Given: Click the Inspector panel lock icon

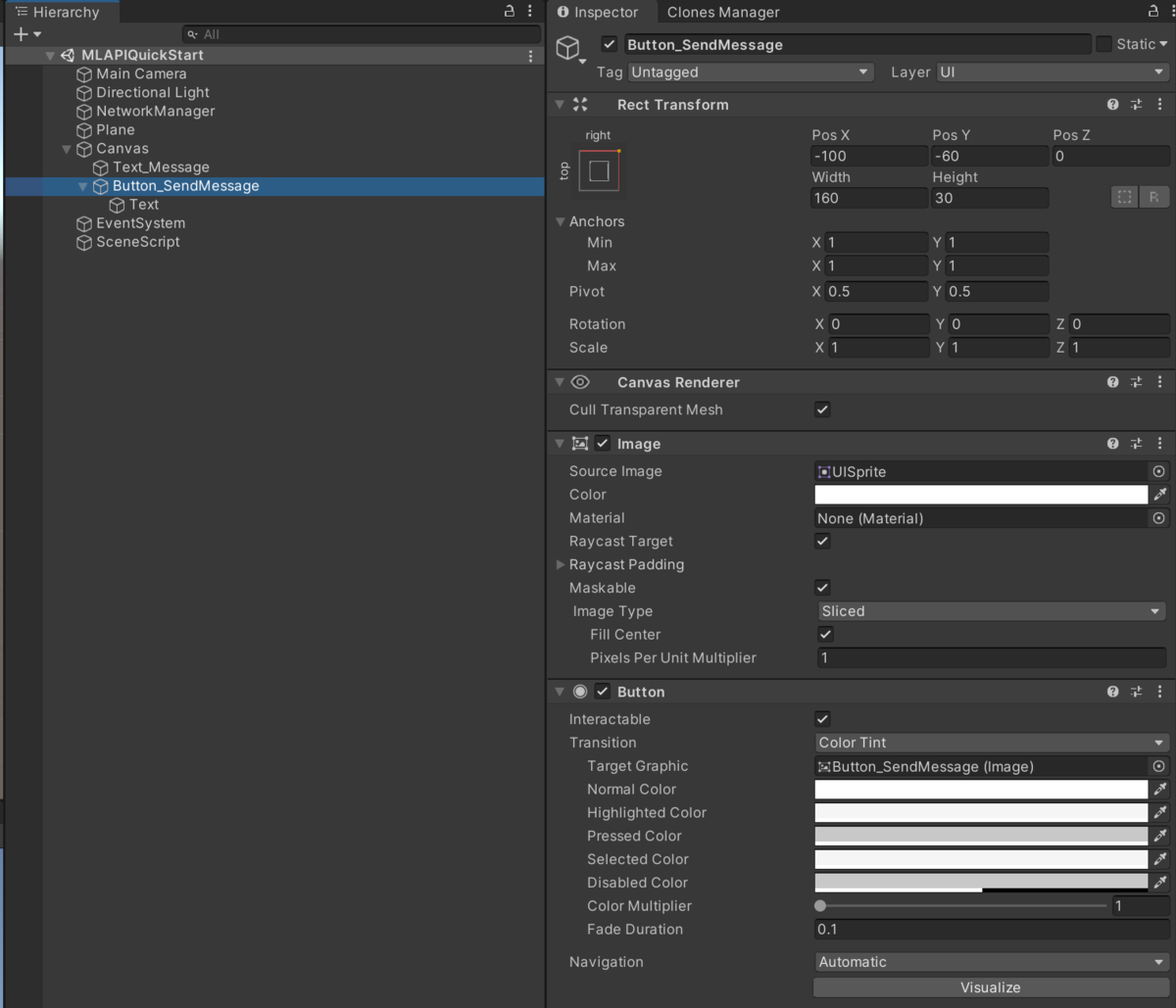Looking at the screenshot, I should (x=1153, y=12).
